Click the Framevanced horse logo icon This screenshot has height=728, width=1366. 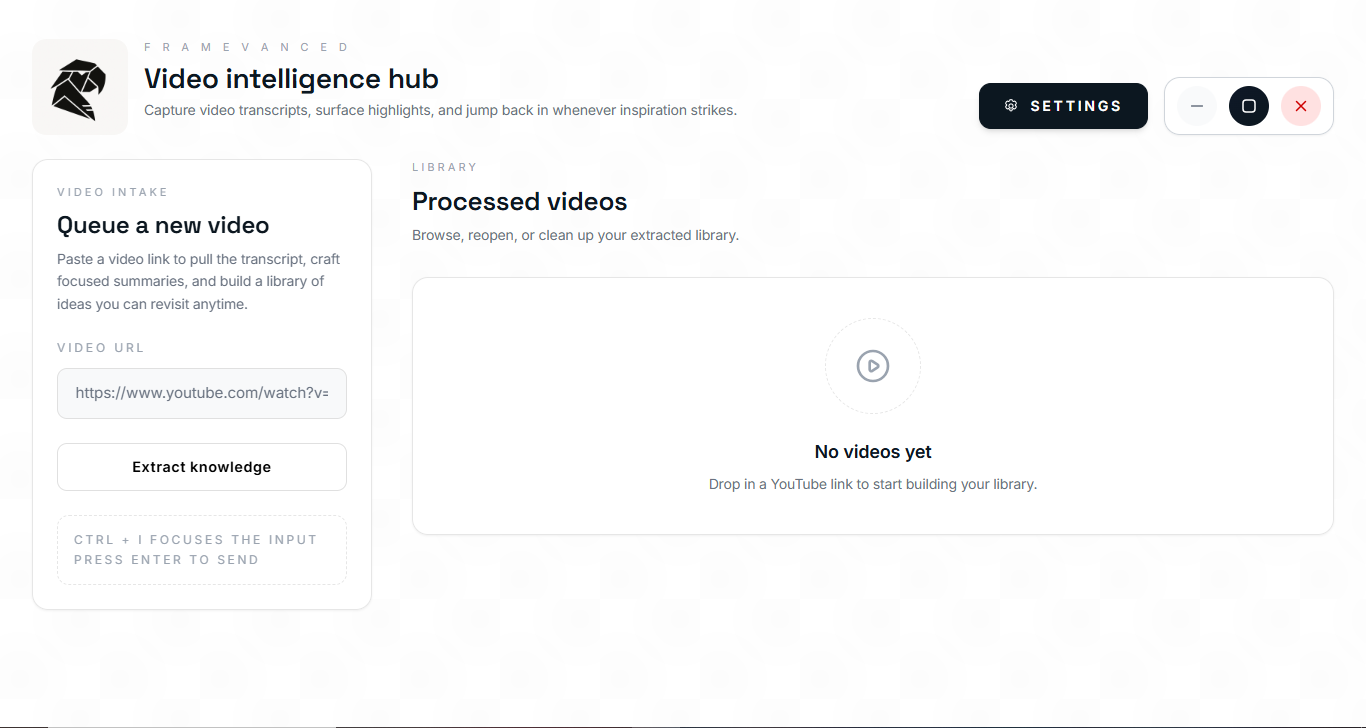pos(79,86)
